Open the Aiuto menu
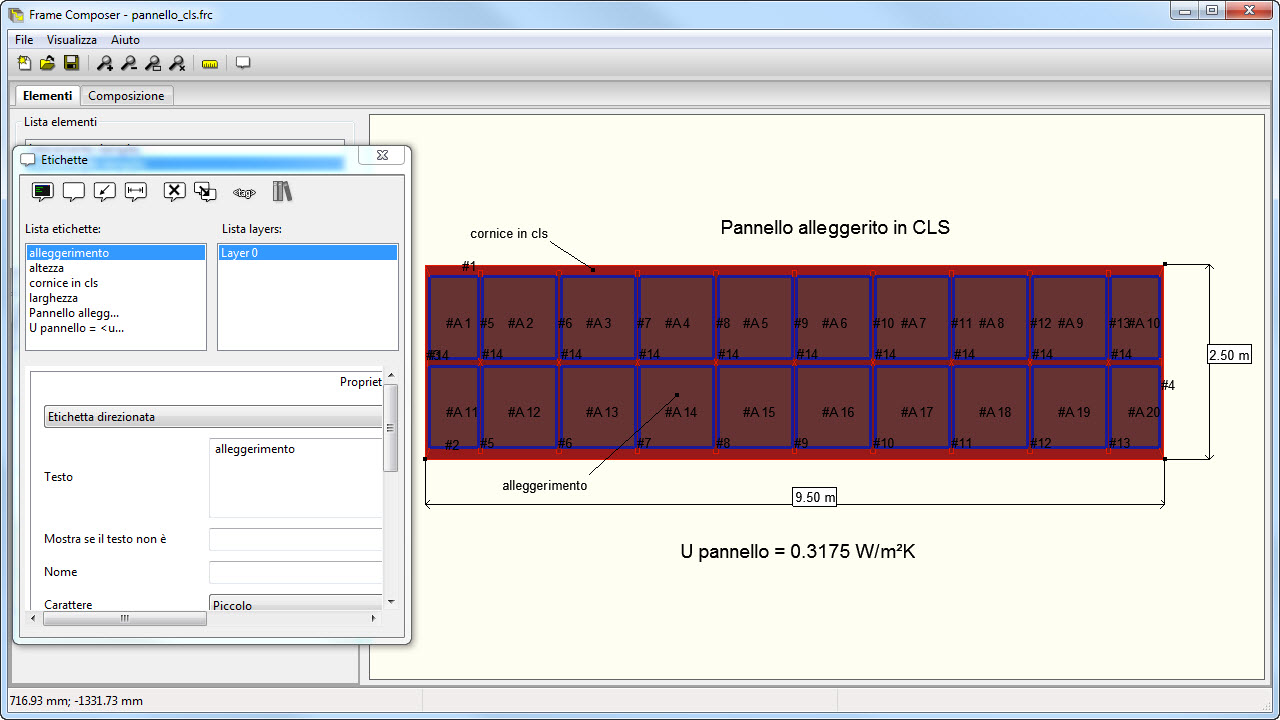1280x720 pixels. coord(125,40)
